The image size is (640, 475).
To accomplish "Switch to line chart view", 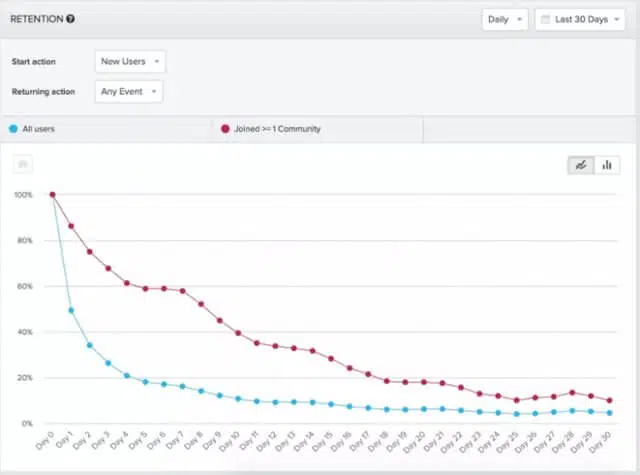I will pos(580,165).
